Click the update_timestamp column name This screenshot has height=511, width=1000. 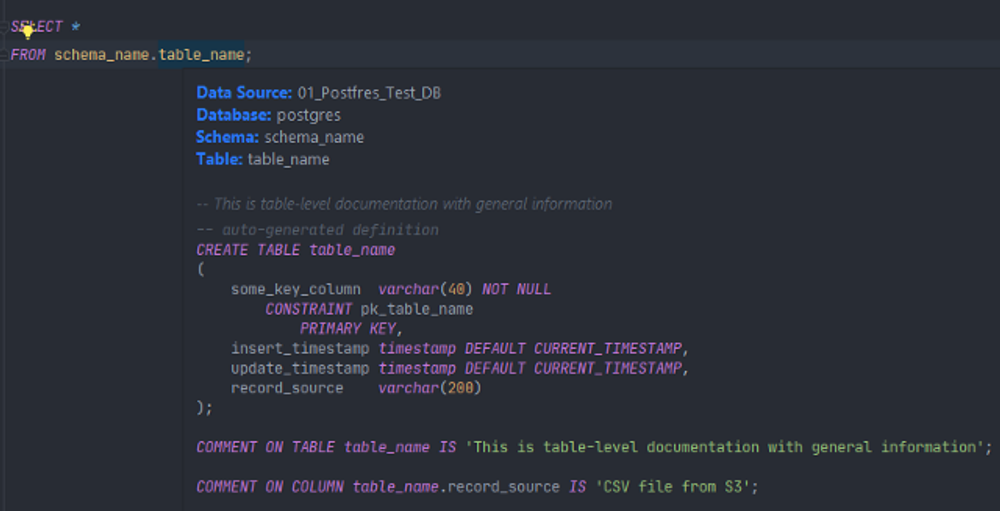click(x=300, y=369)
